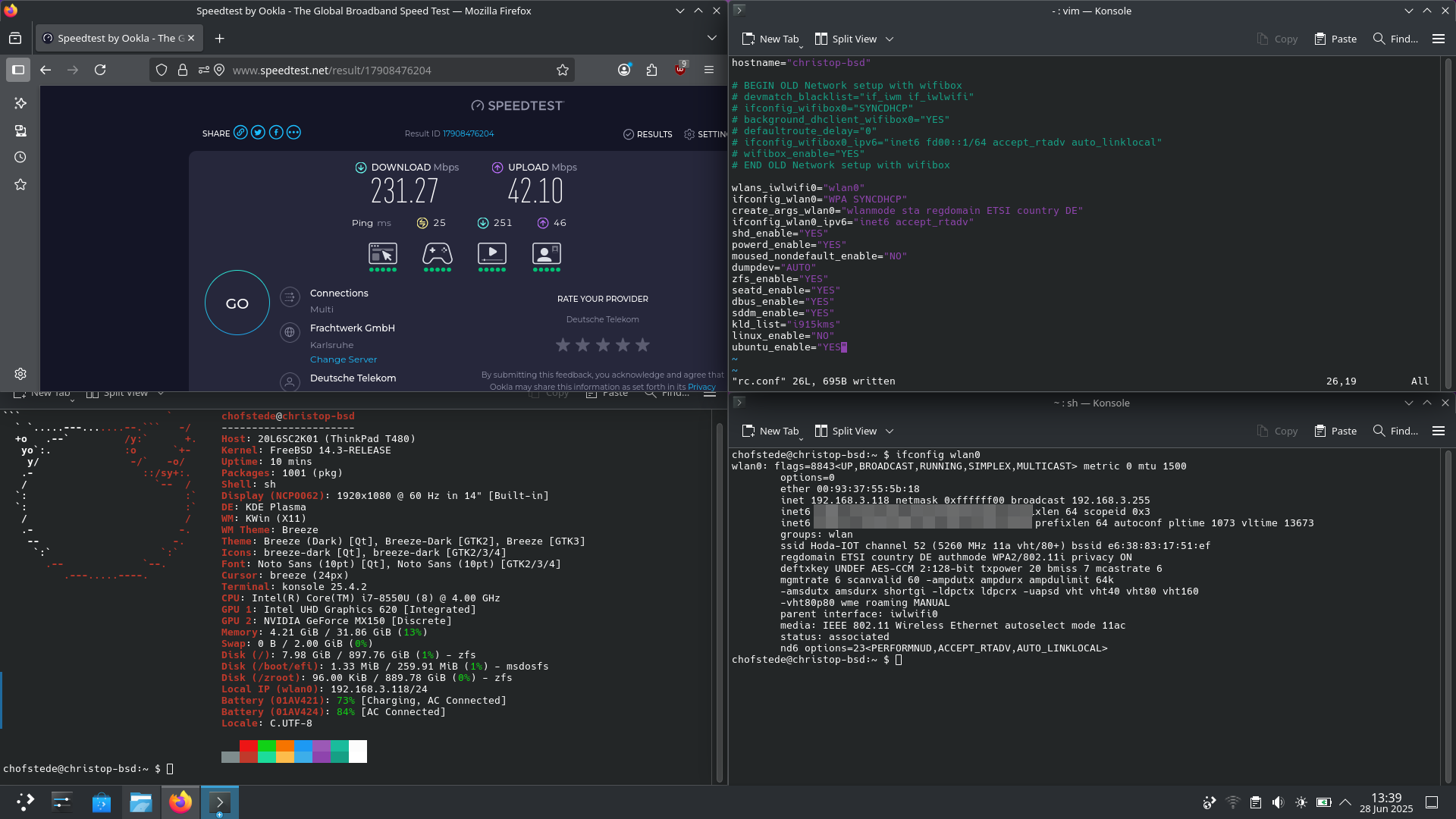
Task: Expand Split View dropdown arrow in vim Konsole
Action: [890, 39]
